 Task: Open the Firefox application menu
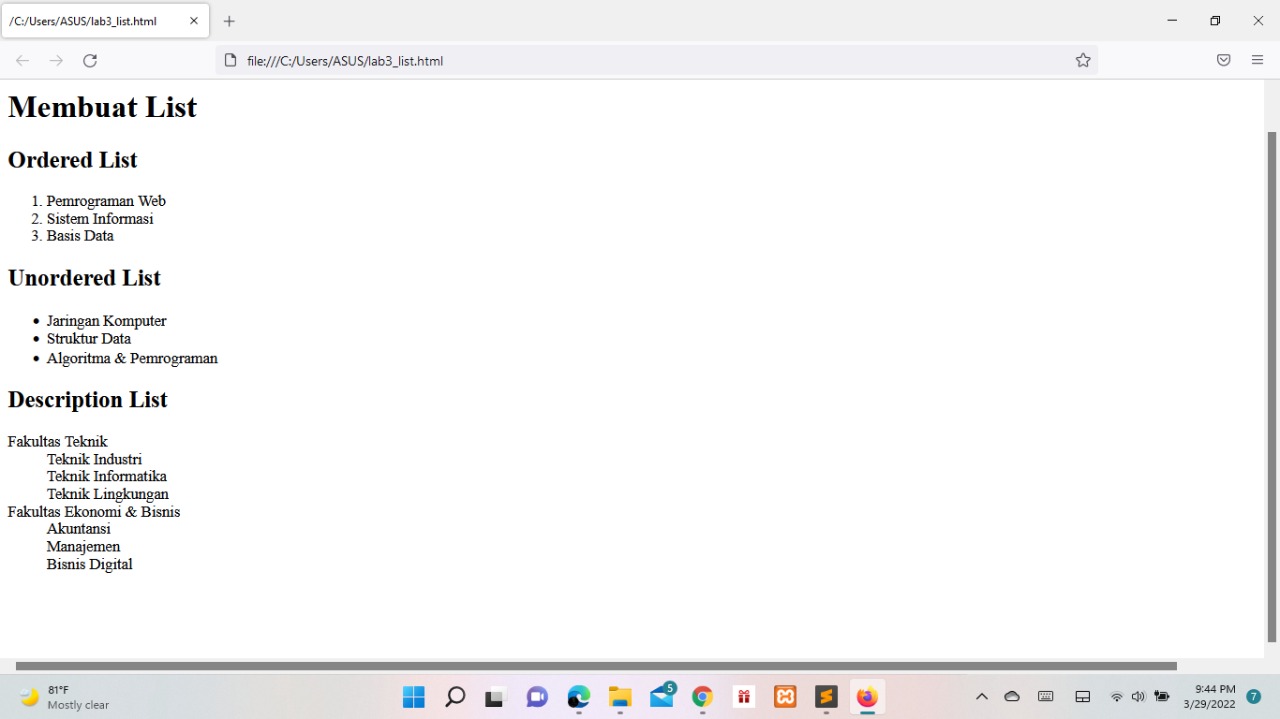click(1257, 61)
